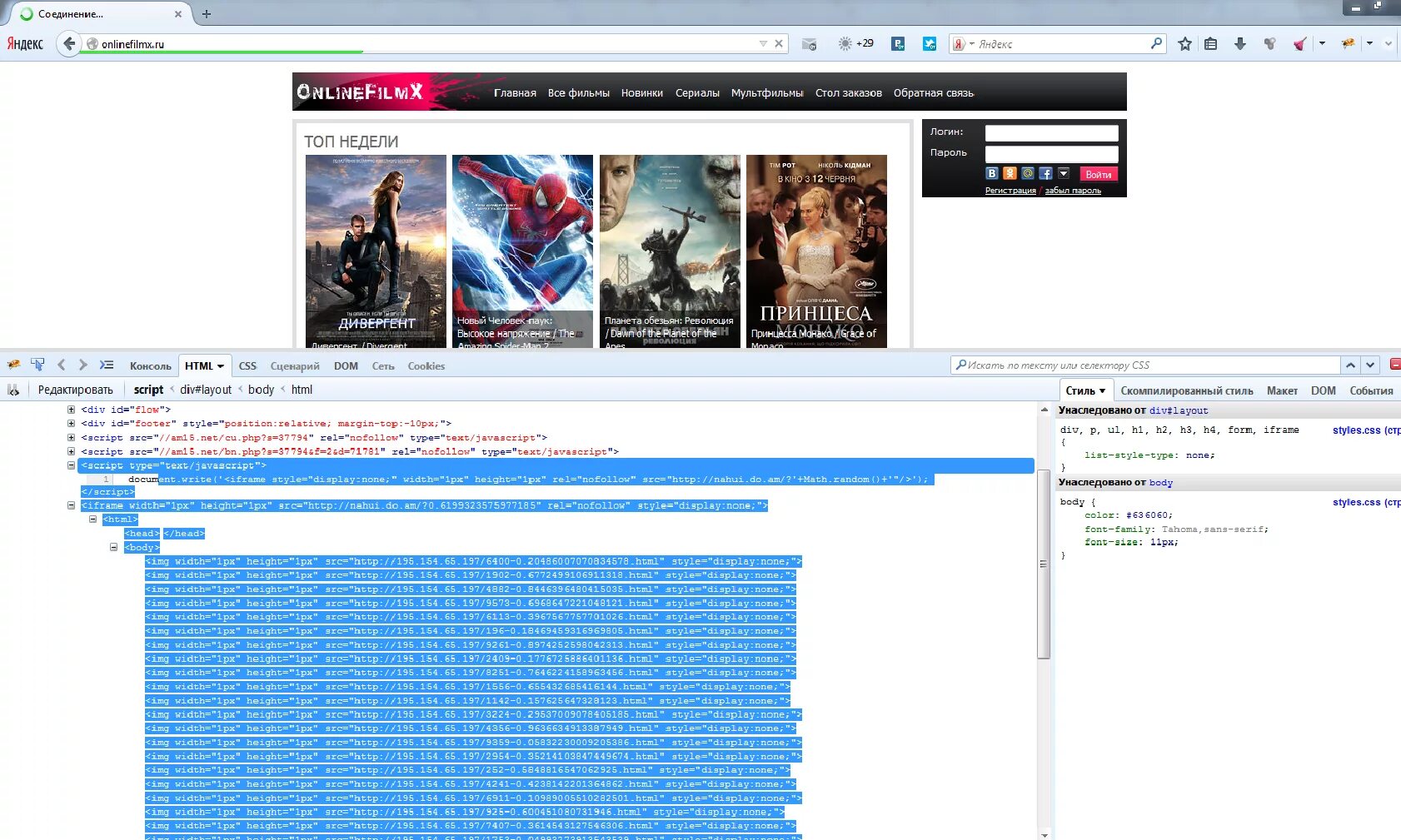Open the Сеть tab
1401x840 pixels.
[x=383, y=366]
